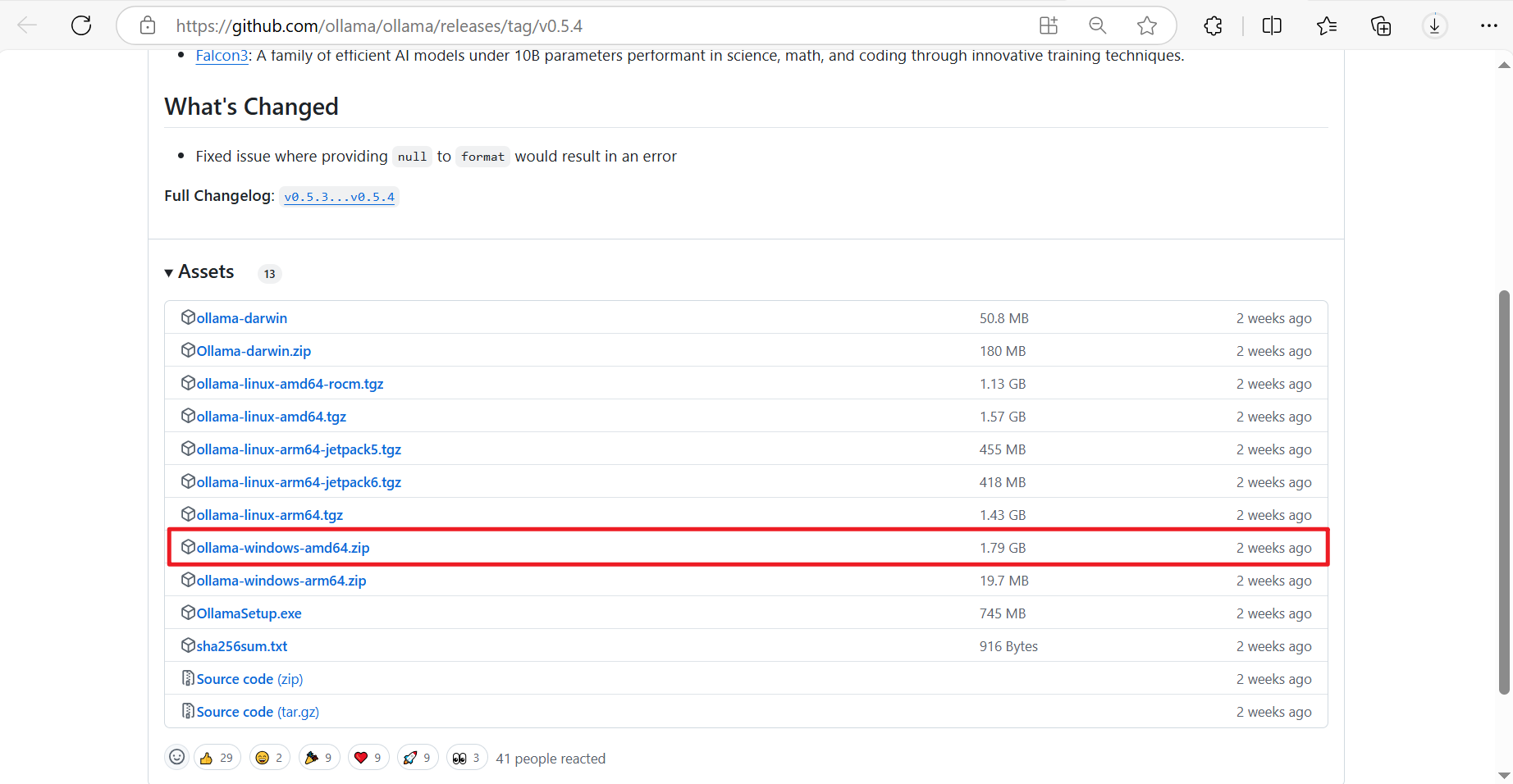Screen dimensions: 1513x784
Task: Download Source code (zip)
Action: coord(249,679)
